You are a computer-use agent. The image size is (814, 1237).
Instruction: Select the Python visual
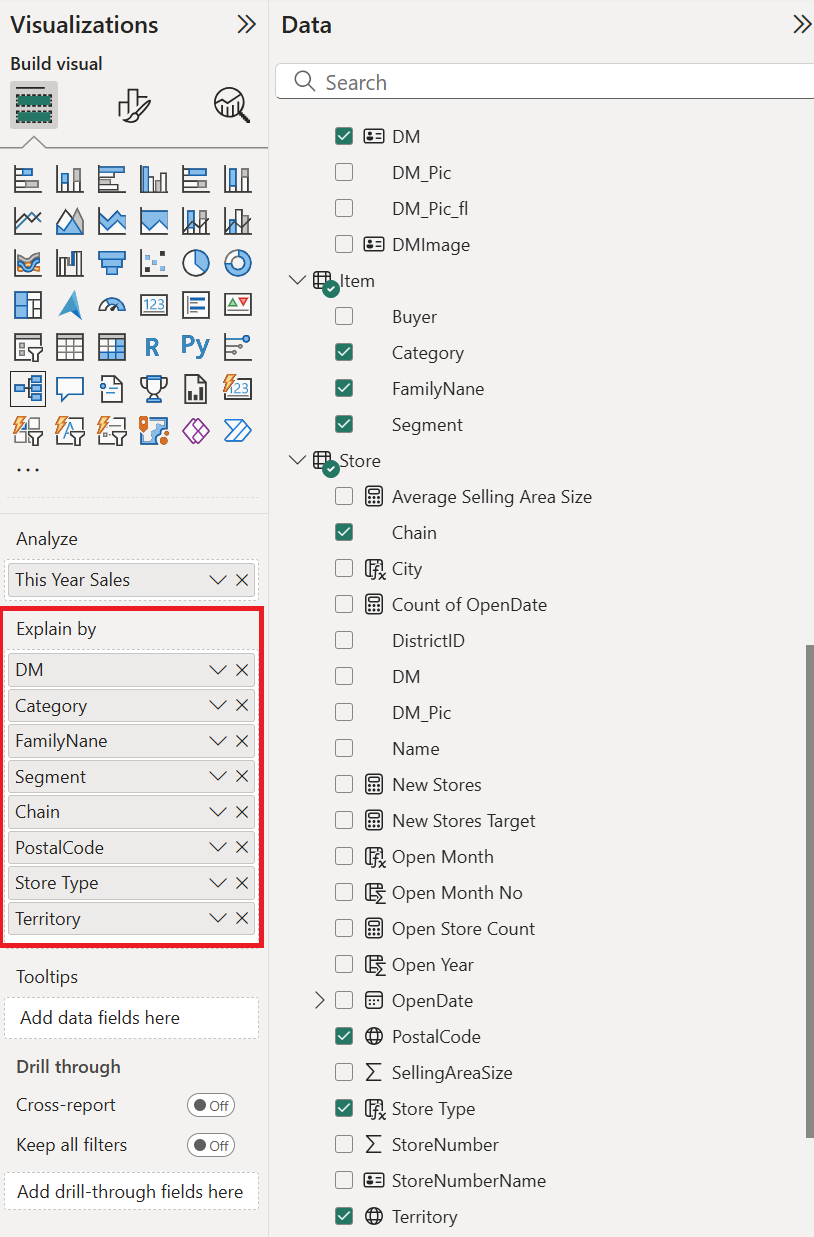(x=195, y=347)
